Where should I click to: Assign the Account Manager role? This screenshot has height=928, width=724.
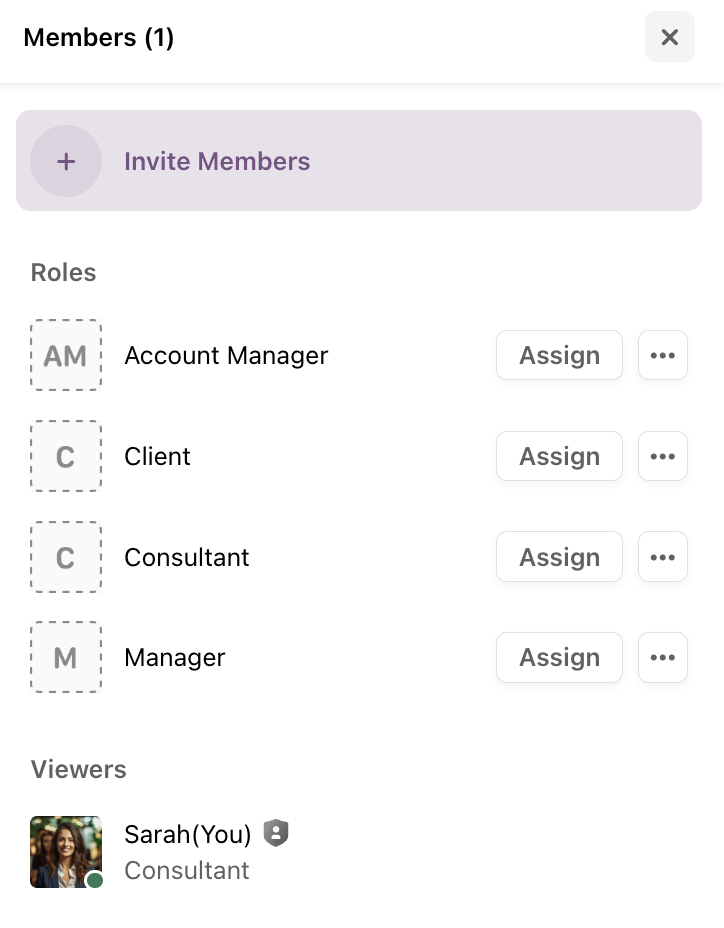point(559,355)
